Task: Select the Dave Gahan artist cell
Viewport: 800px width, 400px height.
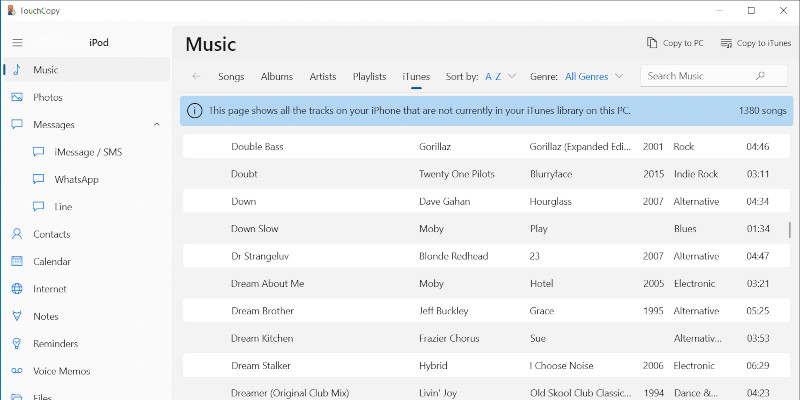Action: click(444, 202)
